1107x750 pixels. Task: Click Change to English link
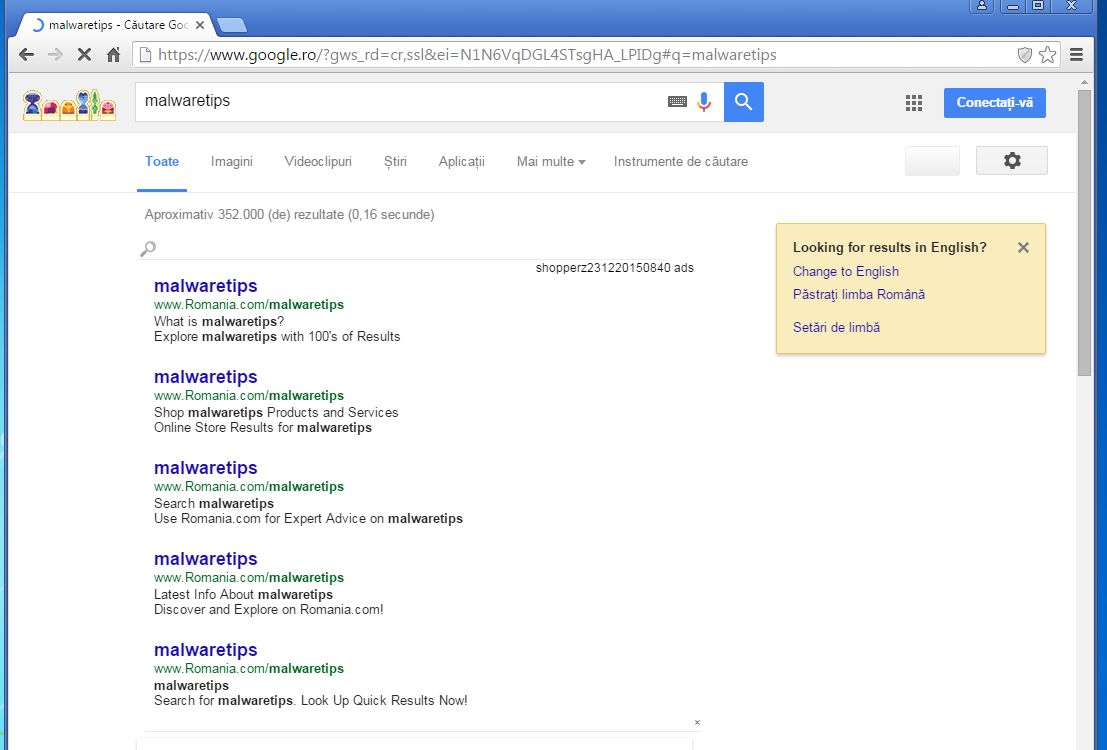click(x=845, y=271)
